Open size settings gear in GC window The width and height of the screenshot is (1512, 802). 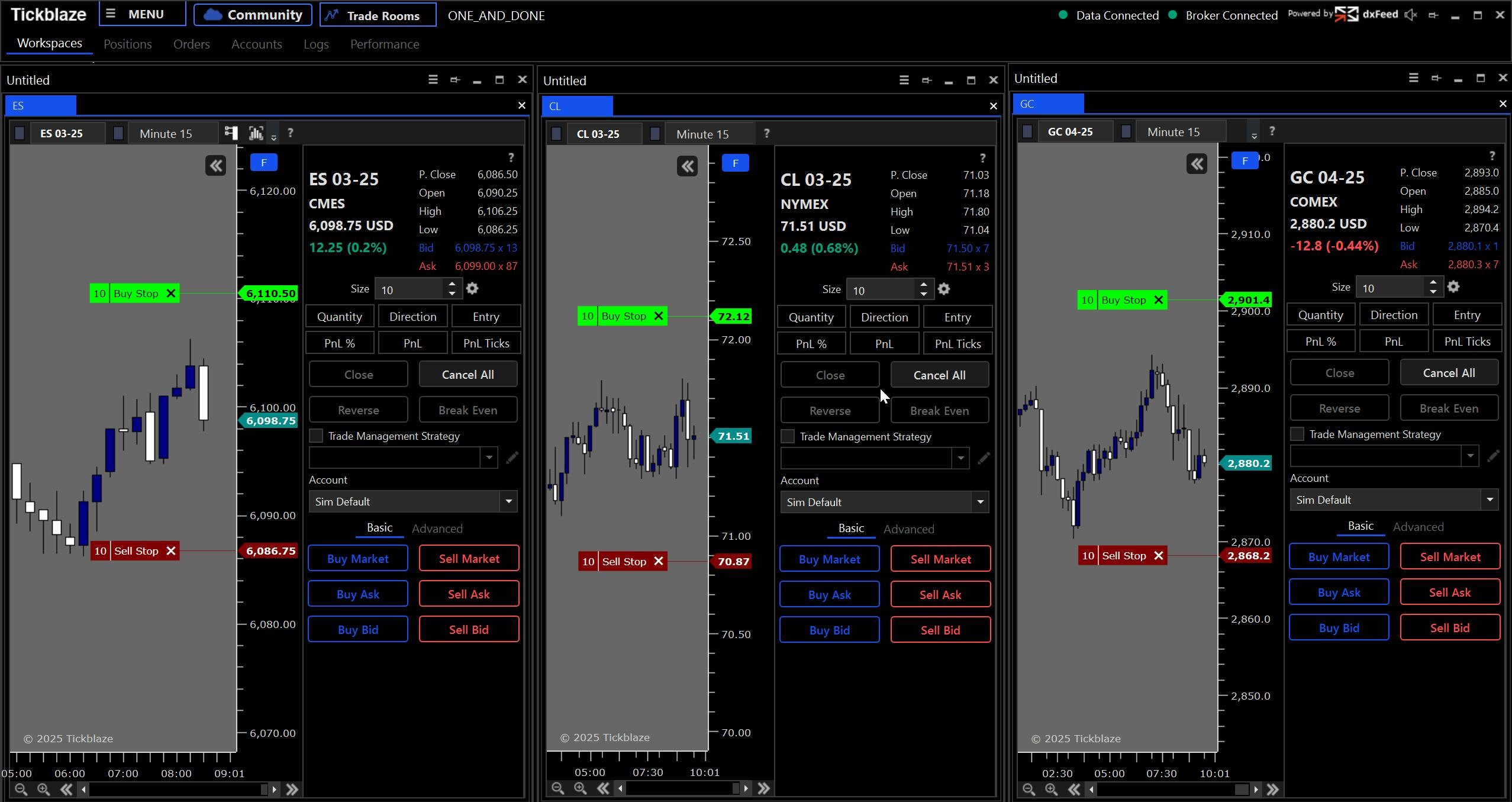[1453, 287]
